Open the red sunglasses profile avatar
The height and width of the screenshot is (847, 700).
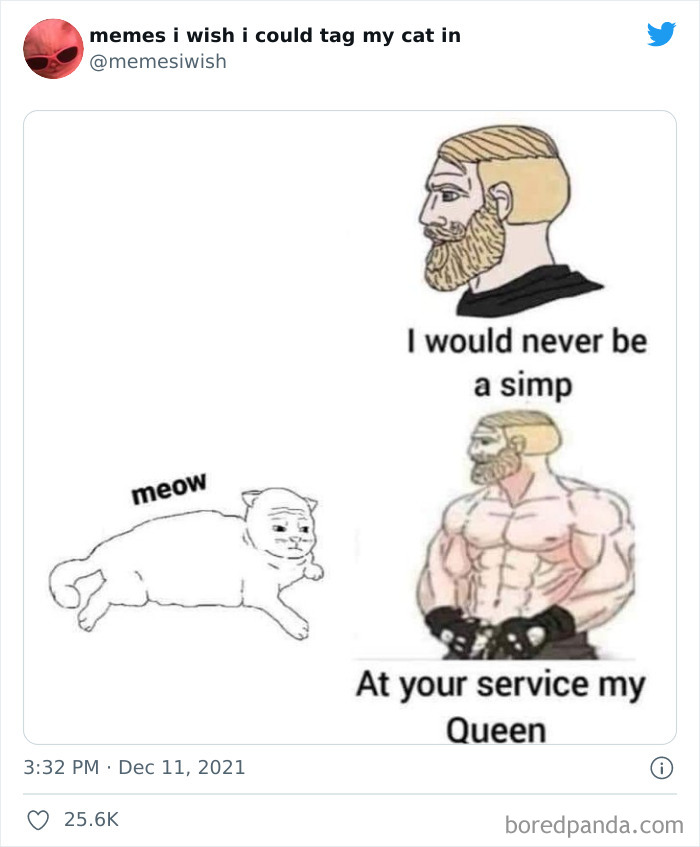coord(53,49)
